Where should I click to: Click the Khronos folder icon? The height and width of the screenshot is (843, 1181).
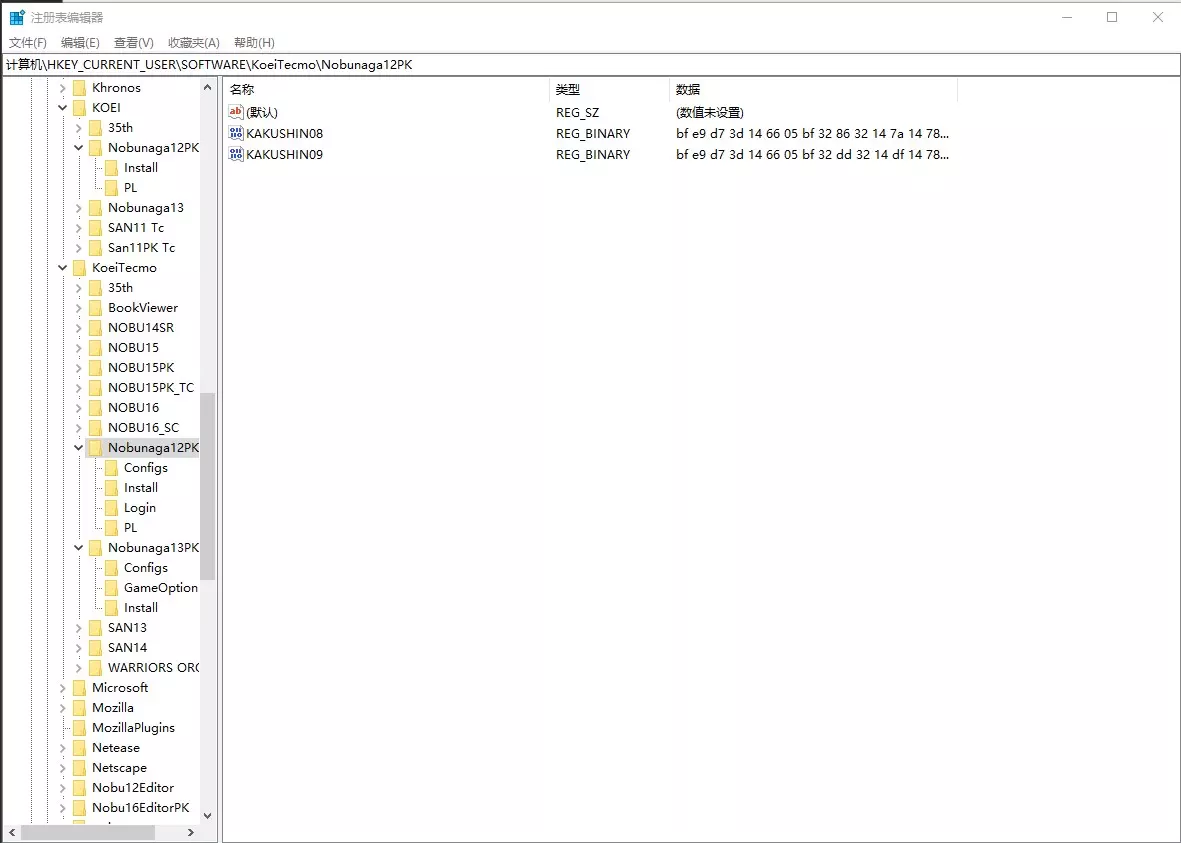79,88
